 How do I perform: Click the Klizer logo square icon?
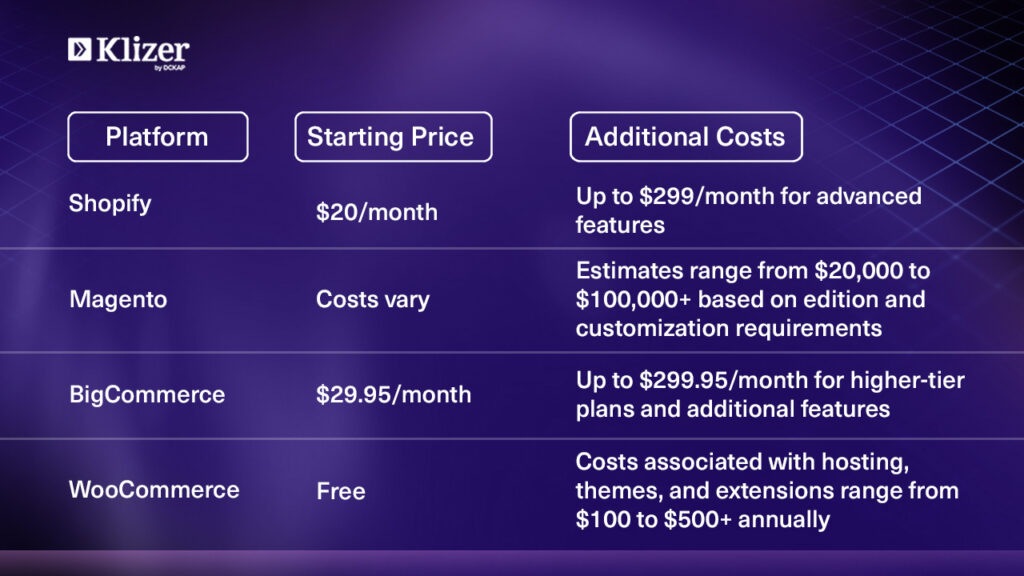79,49
